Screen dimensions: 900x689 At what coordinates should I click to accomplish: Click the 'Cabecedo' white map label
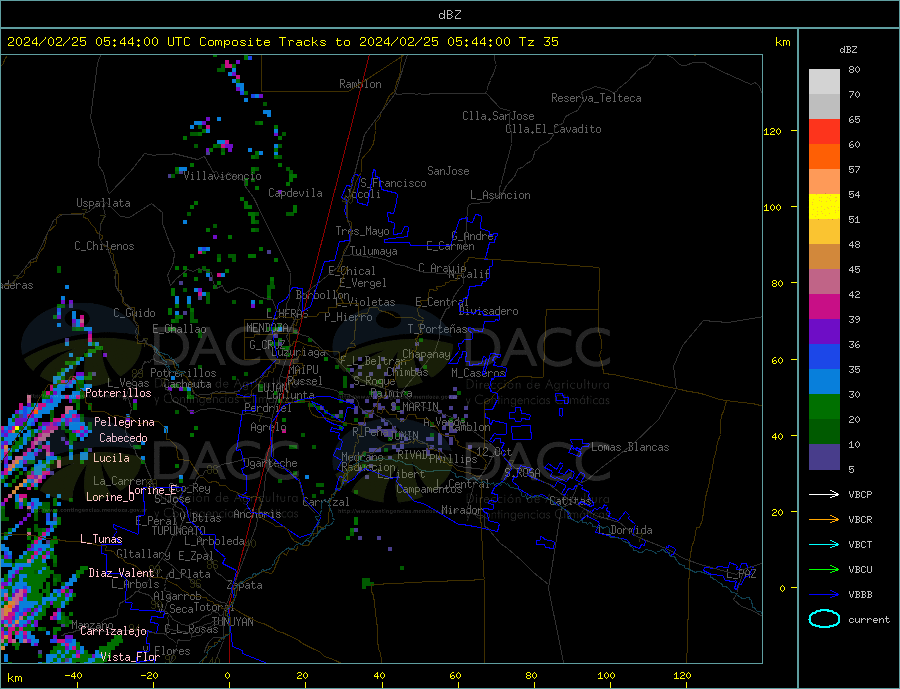123,438
